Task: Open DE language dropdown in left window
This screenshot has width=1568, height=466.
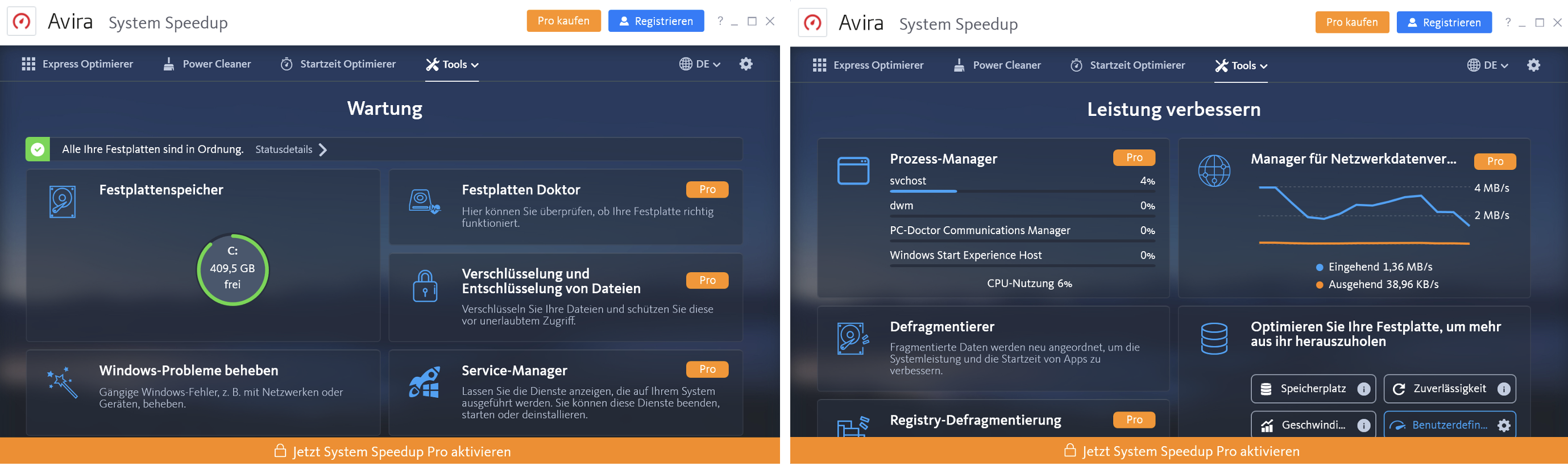Action: pyautogui.click(x=699, y=64)
